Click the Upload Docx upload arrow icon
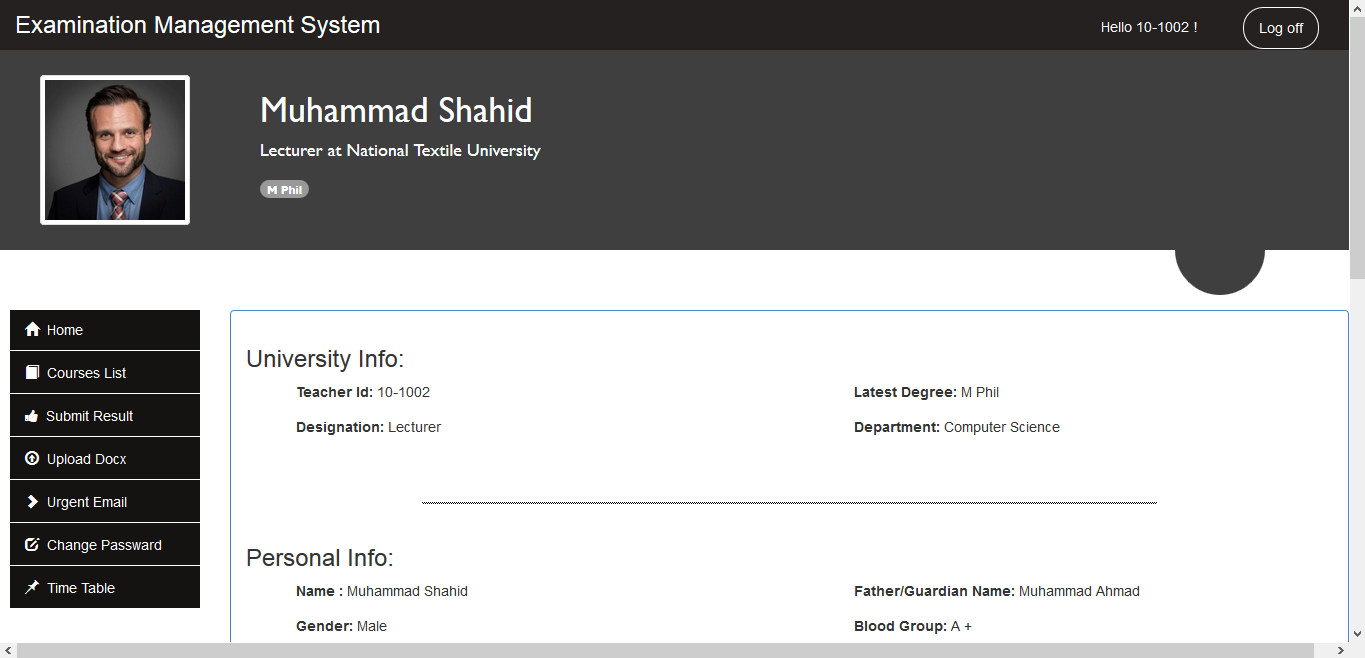Viewport: 1365px width, 658px height. click(32, 459)
